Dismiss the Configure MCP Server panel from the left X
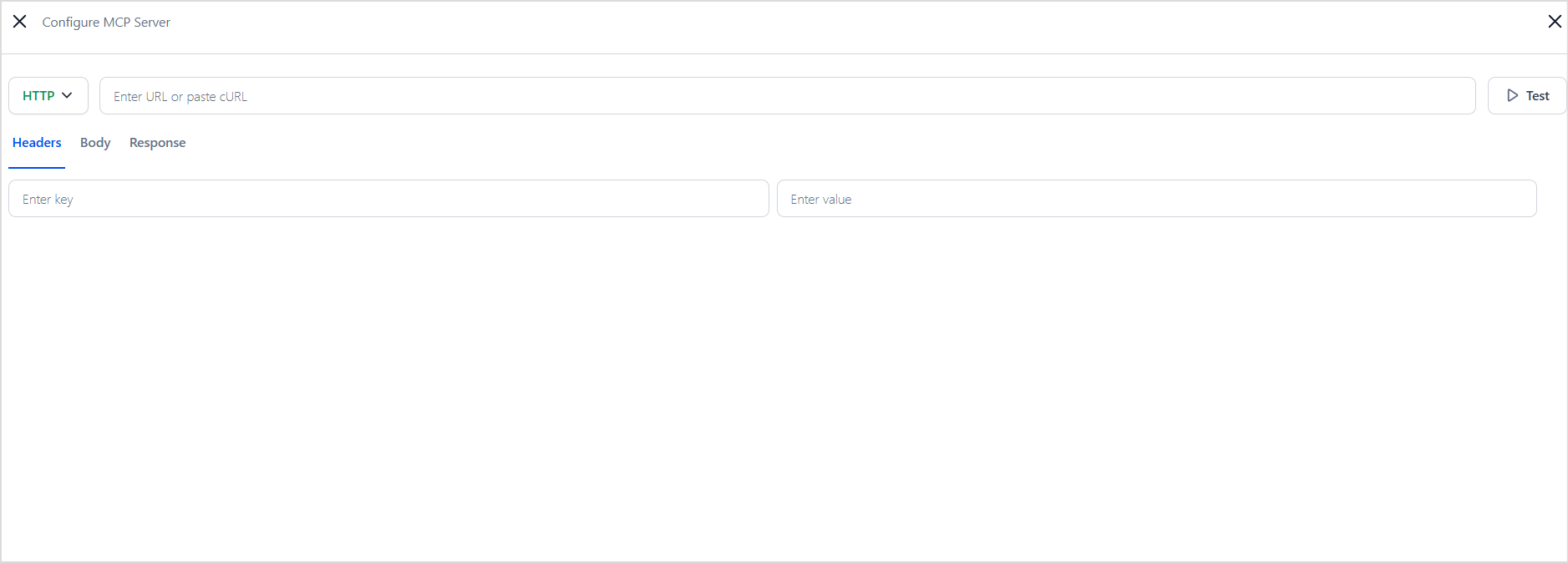This screenshot has height=563, width=1568. click(x=19, y=22)
